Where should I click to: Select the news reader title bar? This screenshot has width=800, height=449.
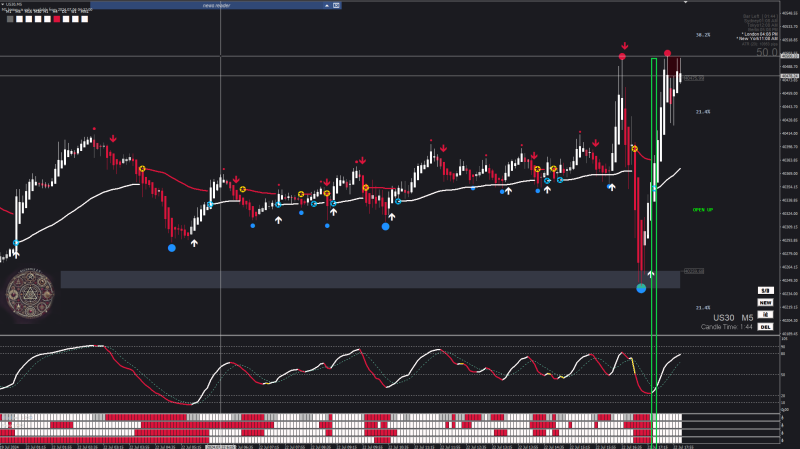[216, 6]
